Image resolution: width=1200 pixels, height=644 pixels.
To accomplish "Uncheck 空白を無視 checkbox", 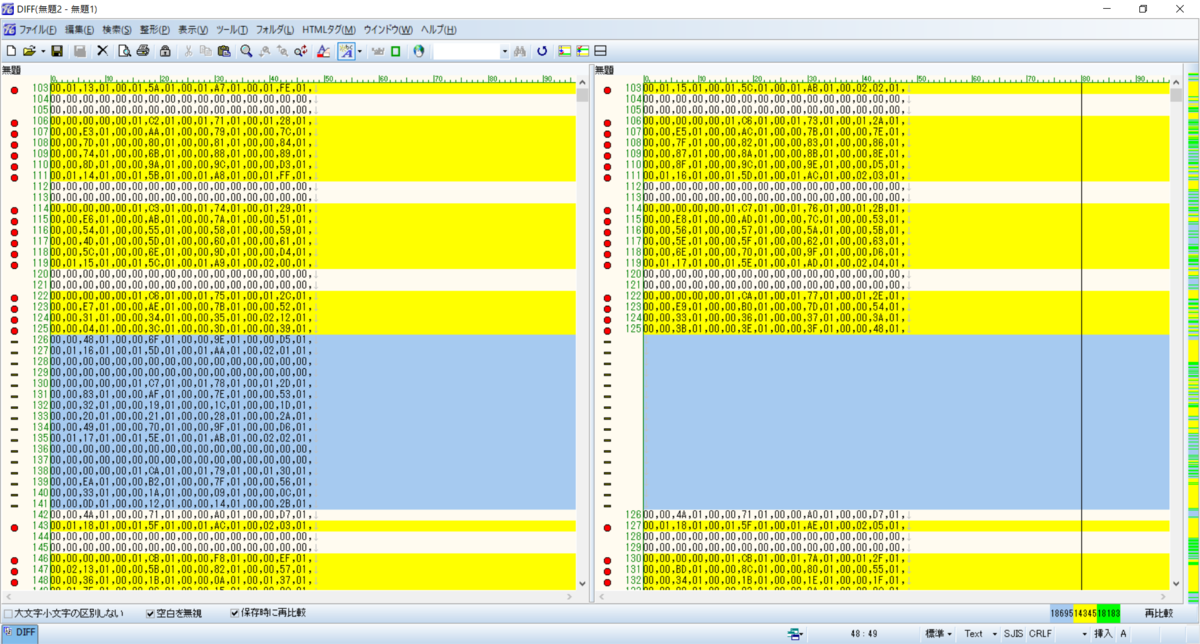I will point(151,612).
